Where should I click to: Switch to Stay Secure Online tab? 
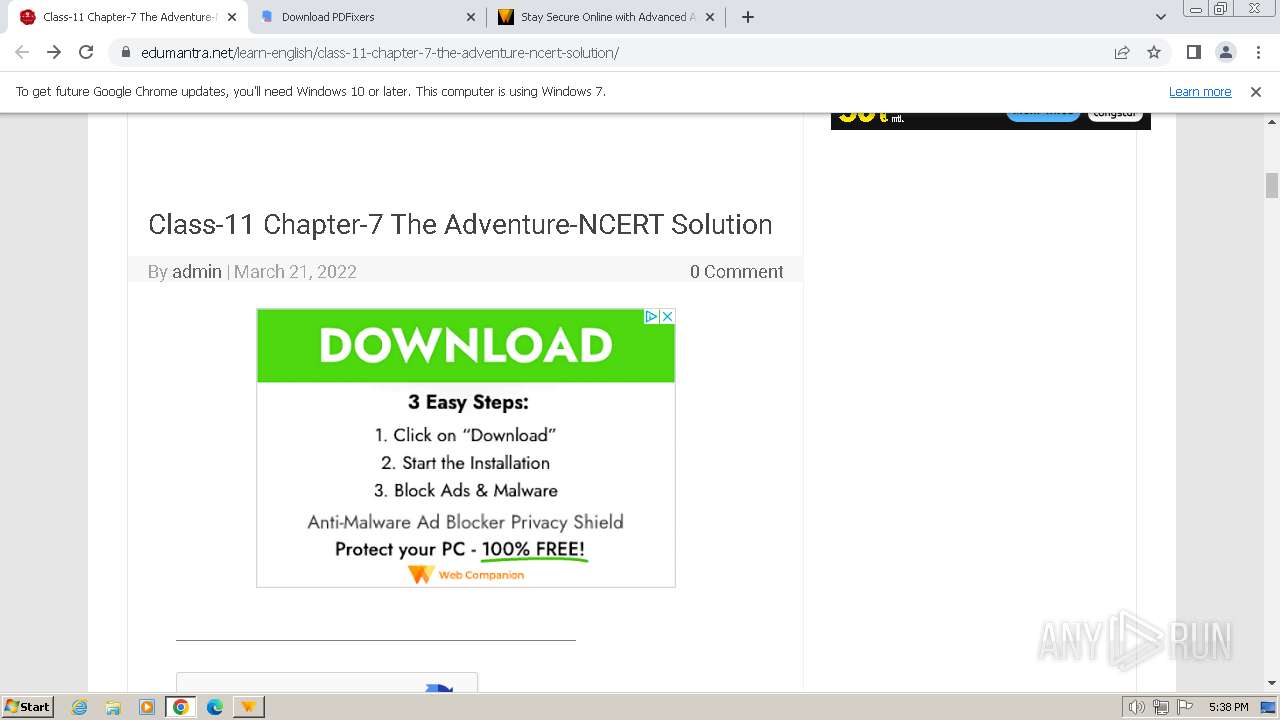click(607, 17)
